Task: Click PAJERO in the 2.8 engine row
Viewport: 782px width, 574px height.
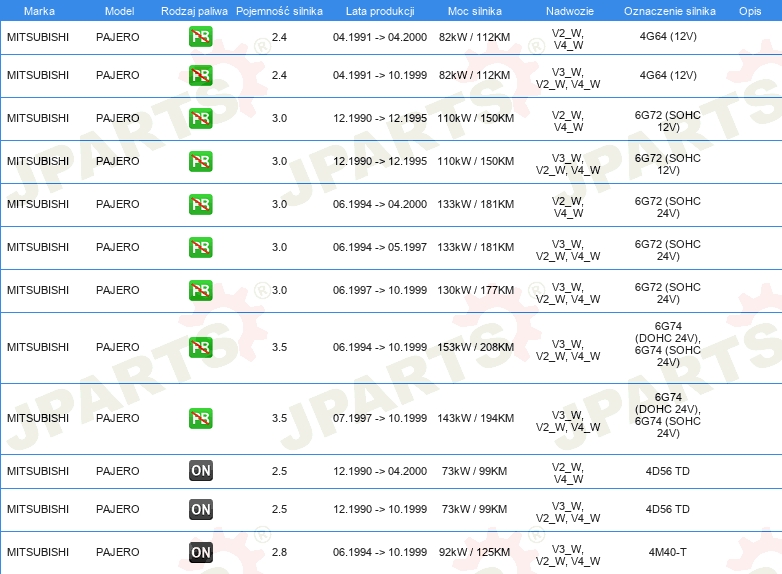Action: point(118,552)
